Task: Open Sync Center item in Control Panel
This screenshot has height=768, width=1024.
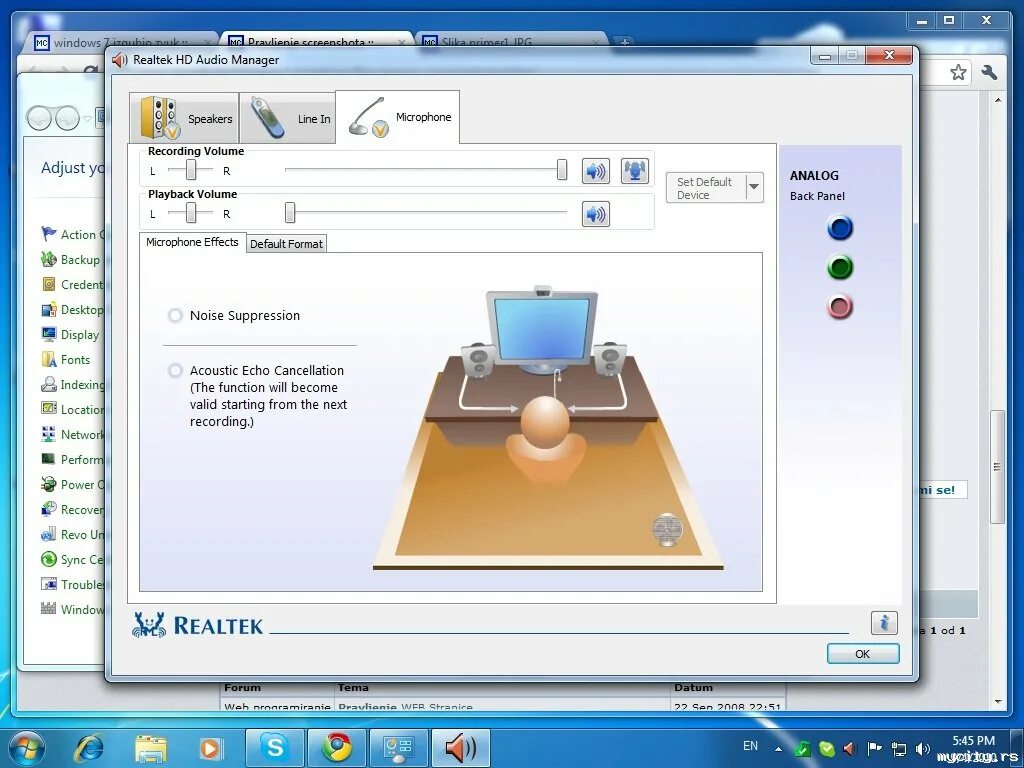Action: coord(72,560)
